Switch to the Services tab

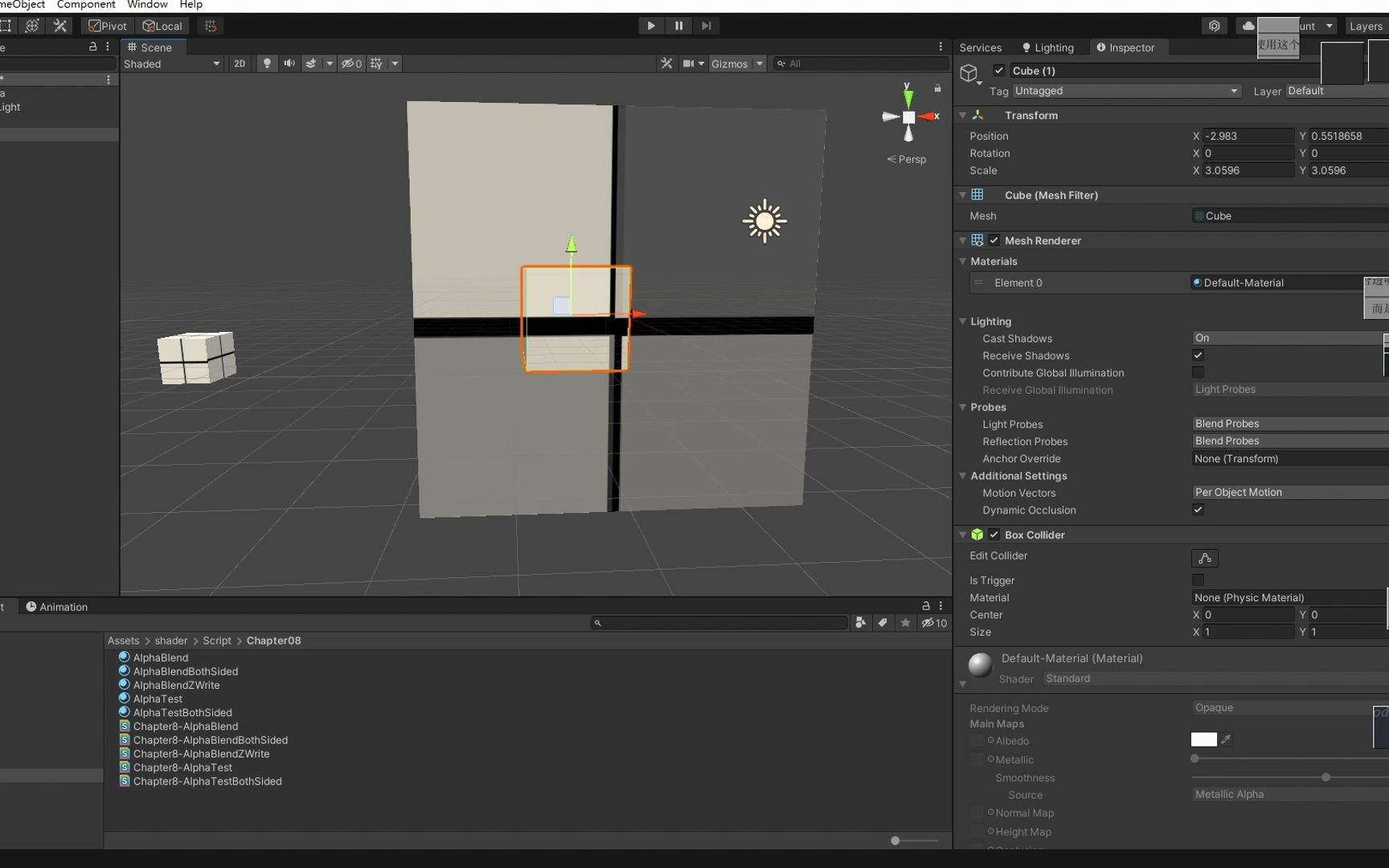point(980,47)
